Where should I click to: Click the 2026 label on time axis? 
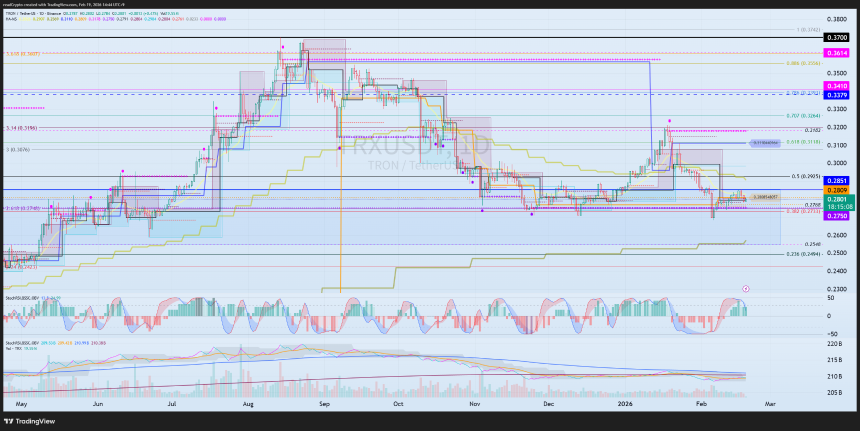coord(625,404)
